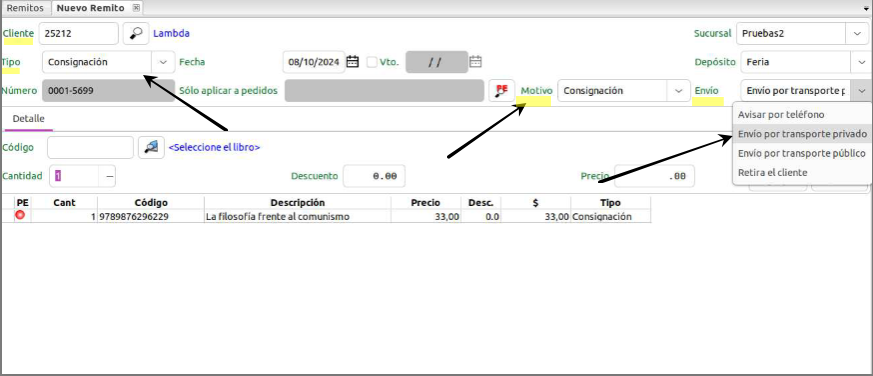Expand the Tipo Consignación dropdown
This screenshot has width=873, height=376.
163,62
